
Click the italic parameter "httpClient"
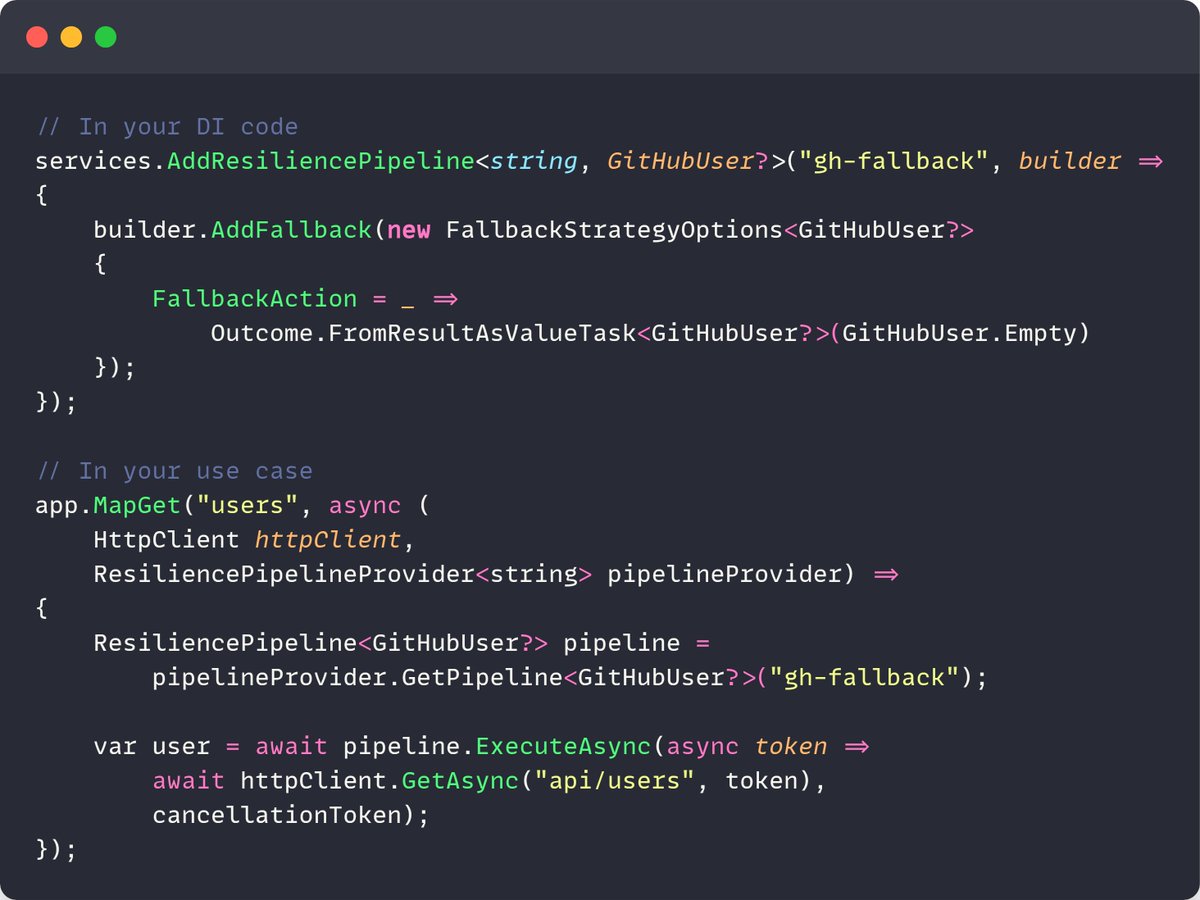[327, 540]
